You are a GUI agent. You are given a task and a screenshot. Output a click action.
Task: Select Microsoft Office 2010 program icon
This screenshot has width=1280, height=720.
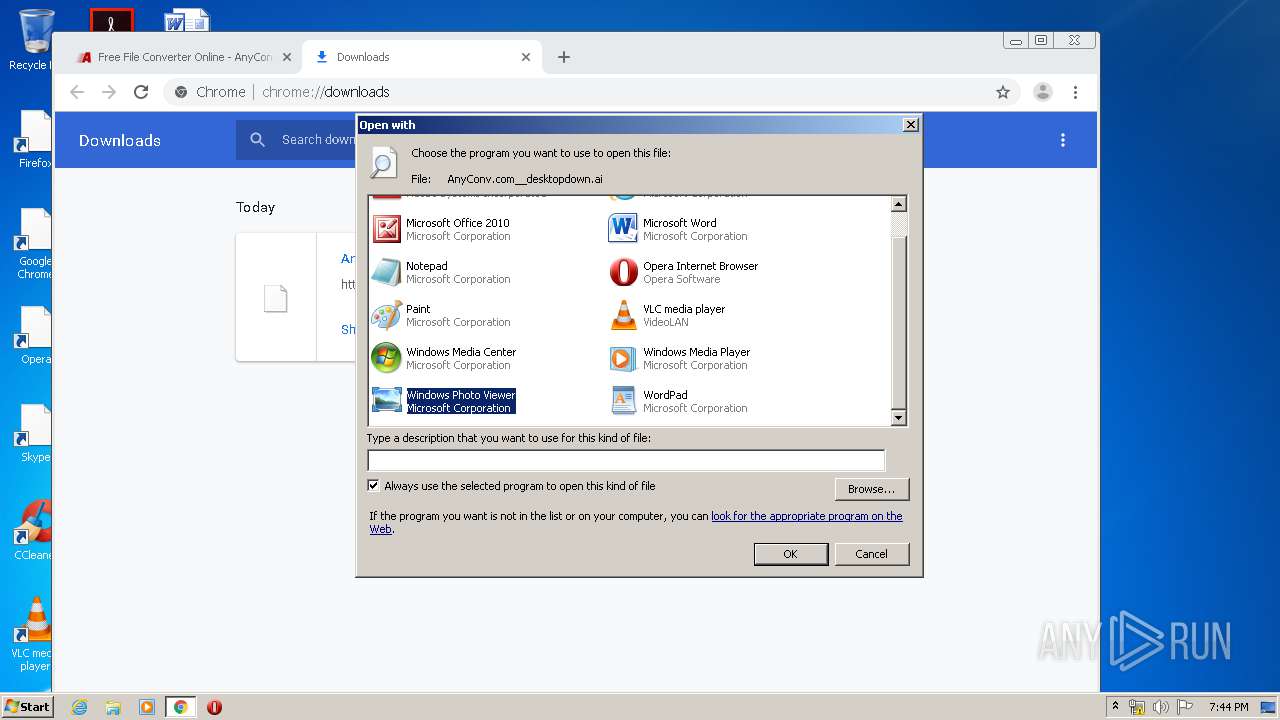coord(386,229)
